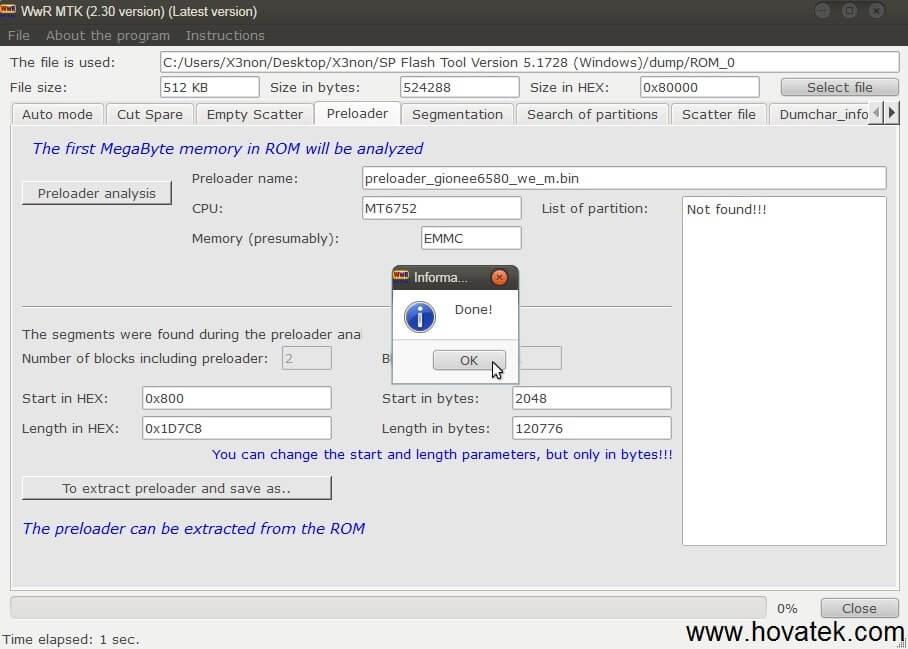Click the Start in bytes field
Image resolution: width=908 pixels, height=649 pixels.
coord(591,398)
